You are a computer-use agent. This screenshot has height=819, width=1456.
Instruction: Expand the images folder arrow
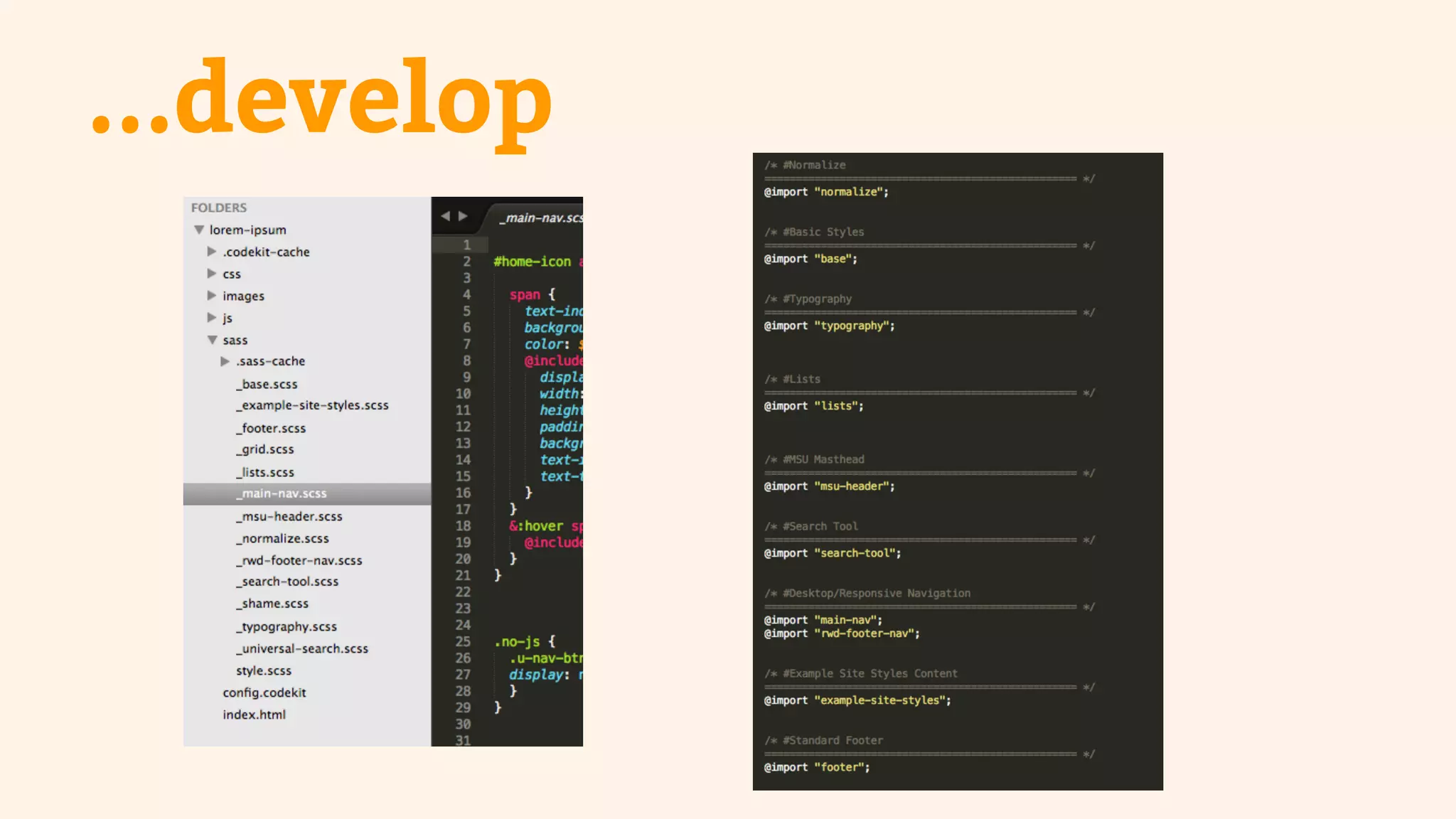[x=211, y=295]
